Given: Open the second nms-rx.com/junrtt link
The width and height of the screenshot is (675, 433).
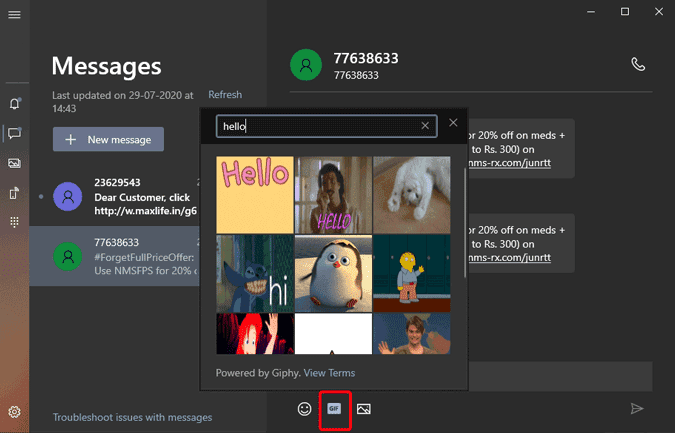Looking at the screenshot, I should 509,258.
